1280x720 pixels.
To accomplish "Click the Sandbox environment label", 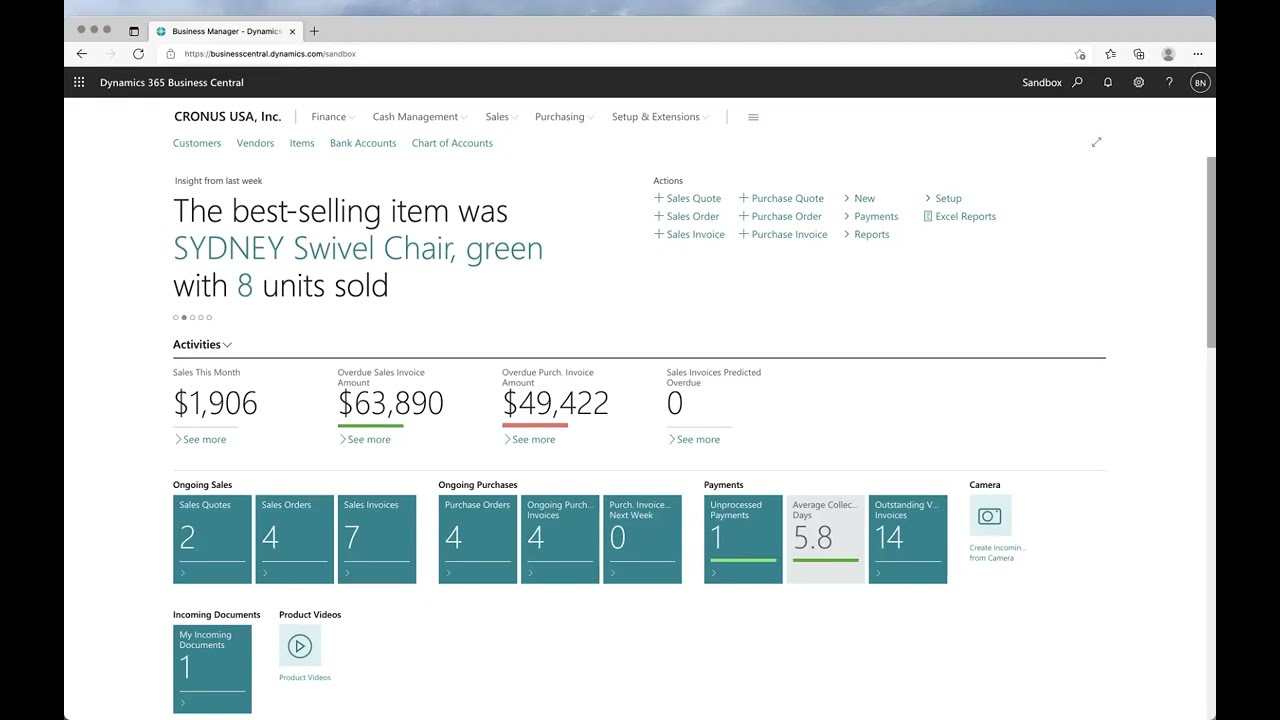I will [x=1041, y=83].
